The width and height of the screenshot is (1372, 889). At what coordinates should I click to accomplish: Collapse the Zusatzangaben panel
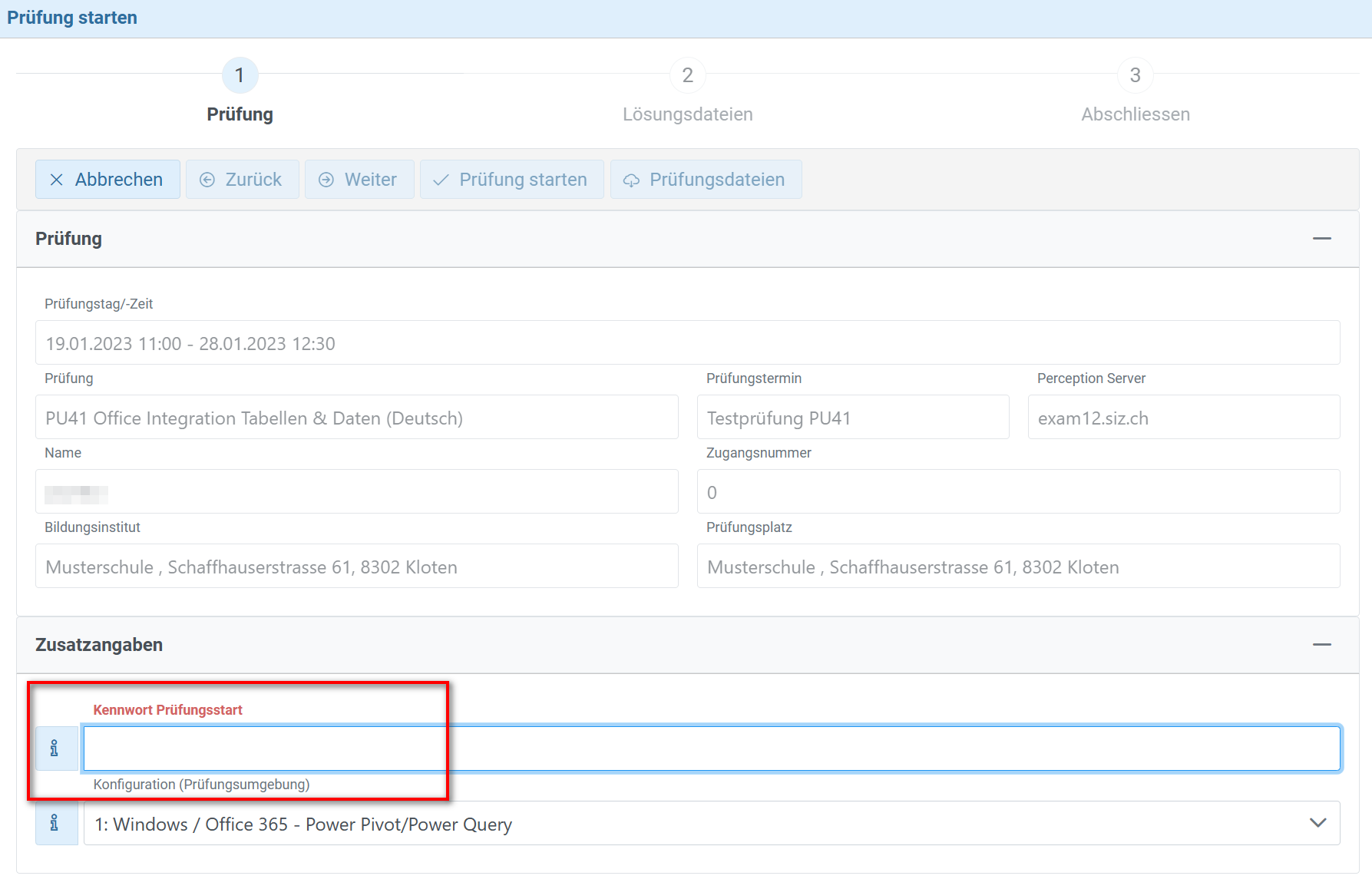pos(1322,645)
